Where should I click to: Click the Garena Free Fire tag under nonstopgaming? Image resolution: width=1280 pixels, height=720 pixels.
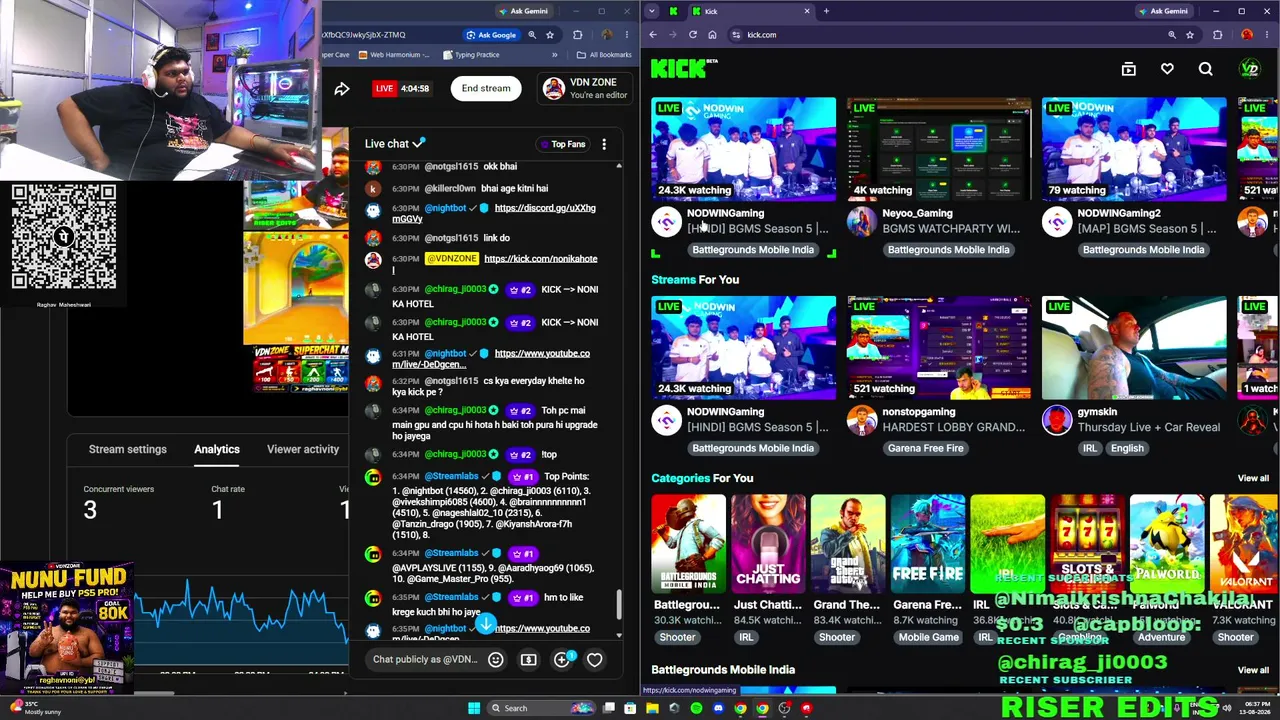click(x=925, y=448)
